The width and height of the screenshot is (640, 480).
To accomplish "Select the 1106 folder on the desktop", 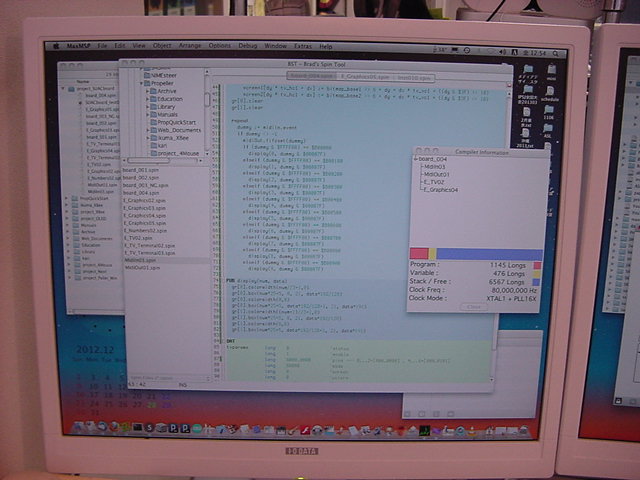I will (549, 111).
